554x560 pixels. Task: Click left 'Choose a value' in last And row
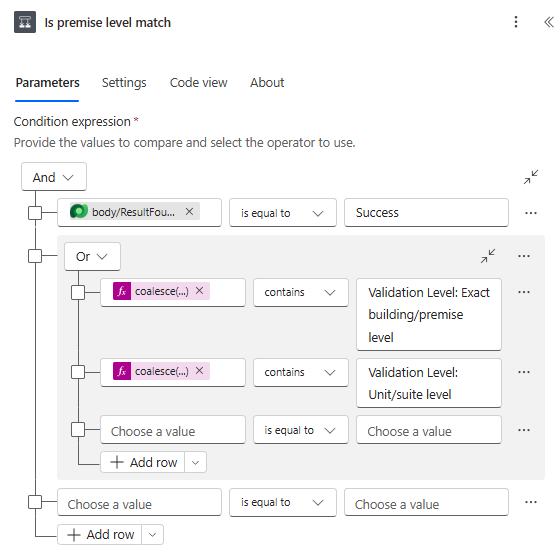(139, 502)
